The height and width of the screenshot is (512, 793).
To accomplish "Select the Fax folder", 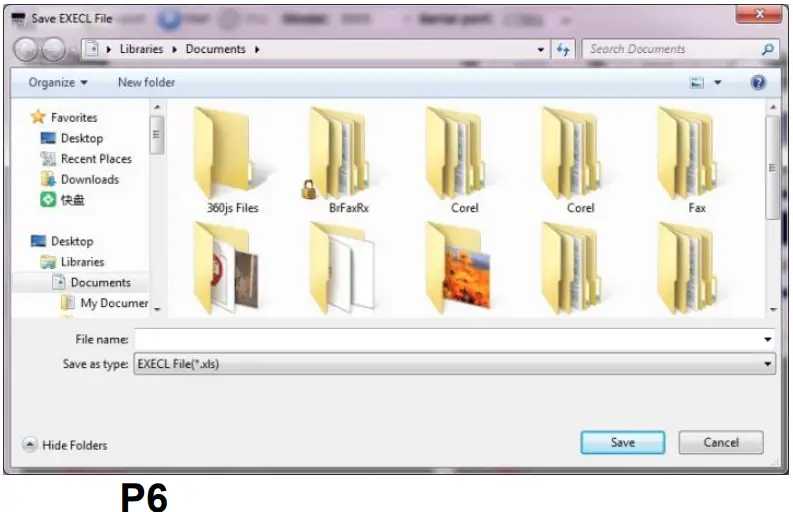I will pyautogui.click(x=696, y=160).
